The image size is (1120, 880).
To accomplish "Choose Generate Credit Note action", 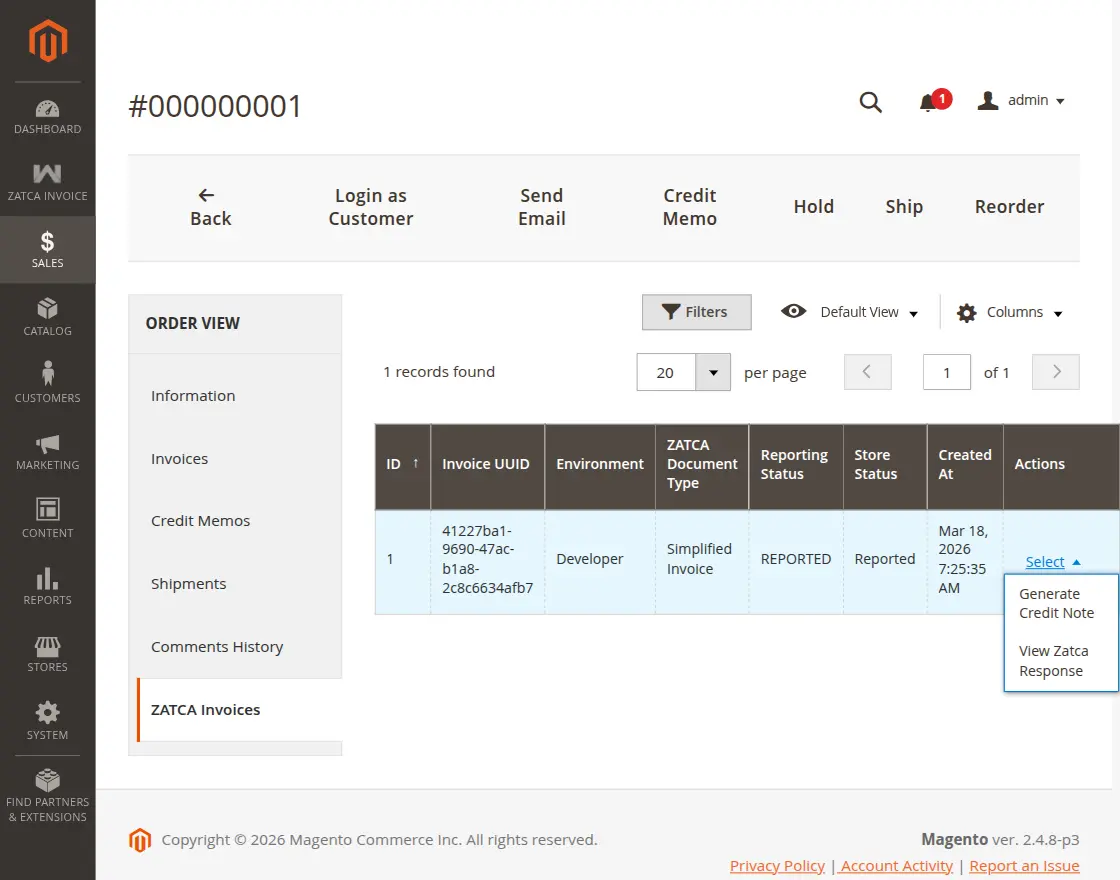I will point(1056,604).
